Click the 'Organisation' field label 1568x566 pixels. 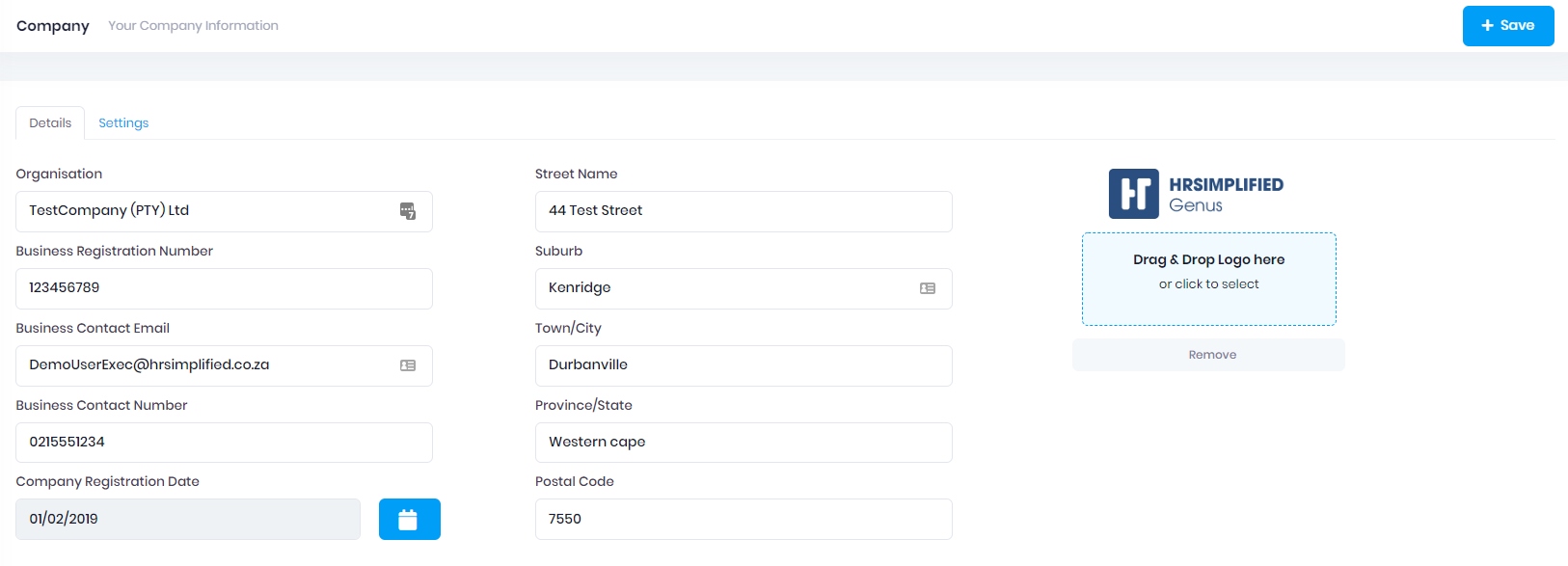[x=59, y=174]
